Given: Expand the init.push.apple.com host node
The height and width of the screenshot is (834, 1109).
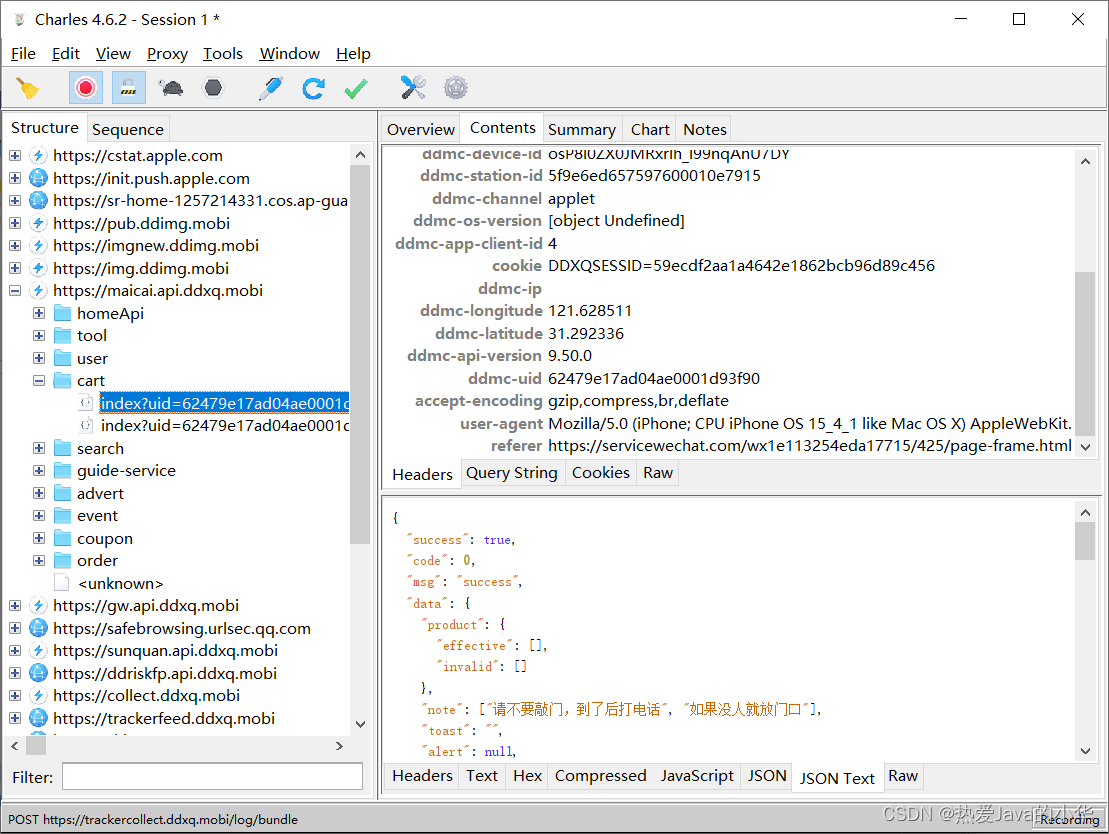Looking at the screenshot, I should click(x=15, y=178).
